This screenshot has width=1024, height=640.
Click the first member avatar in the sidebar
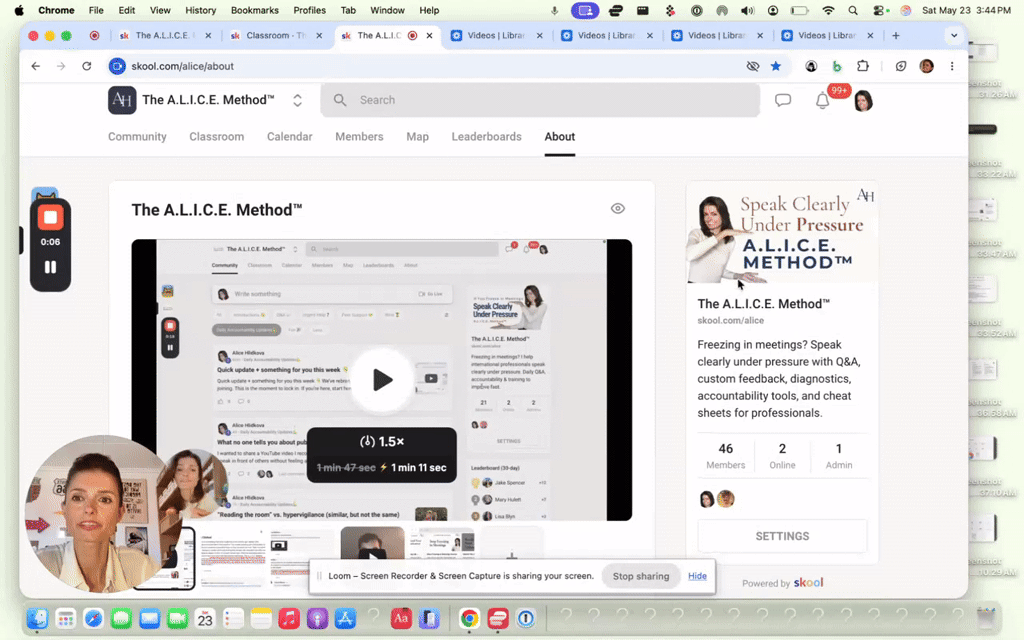click(x=707, y=500)
